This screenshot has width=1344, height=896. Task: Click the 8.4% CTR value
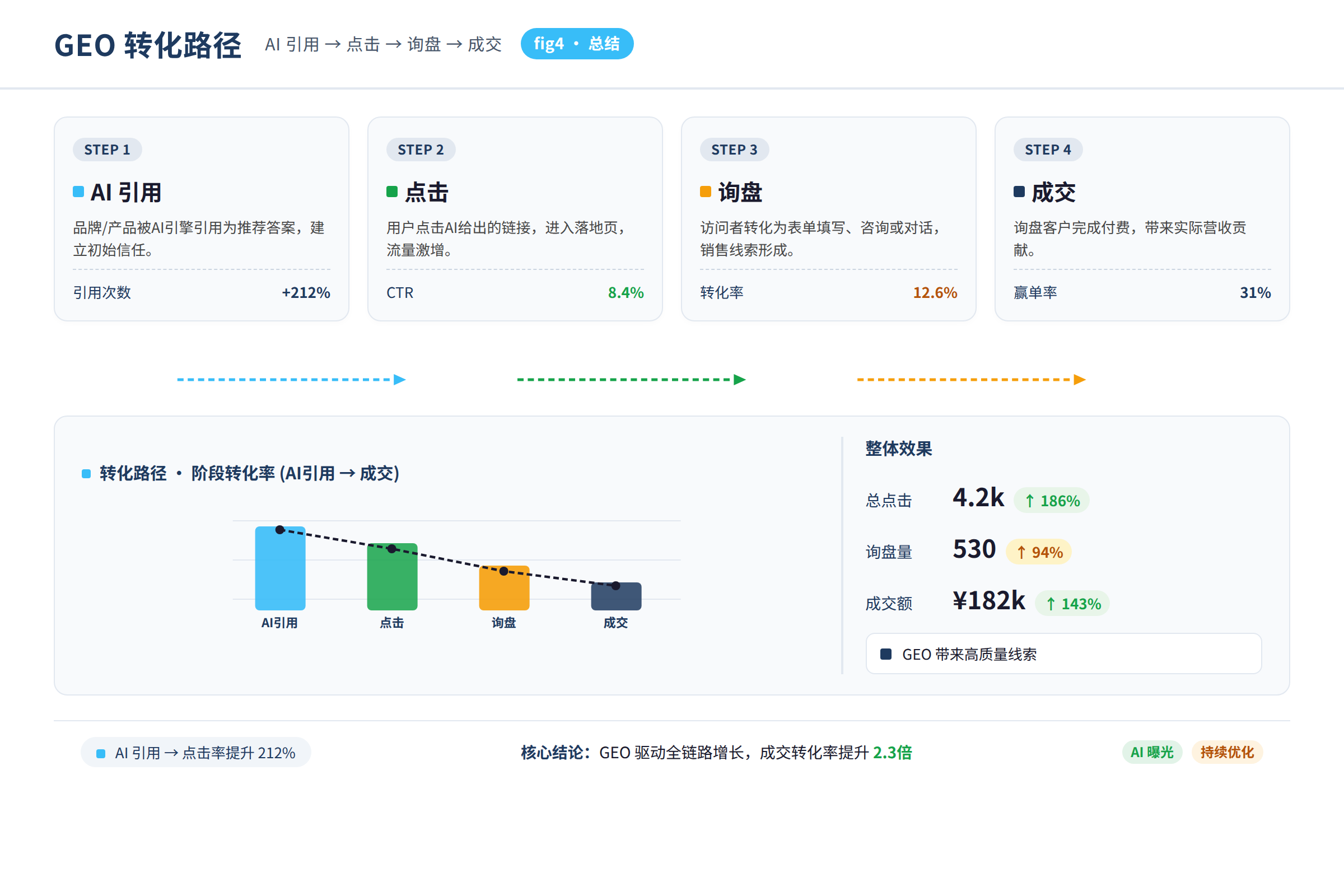626,292
